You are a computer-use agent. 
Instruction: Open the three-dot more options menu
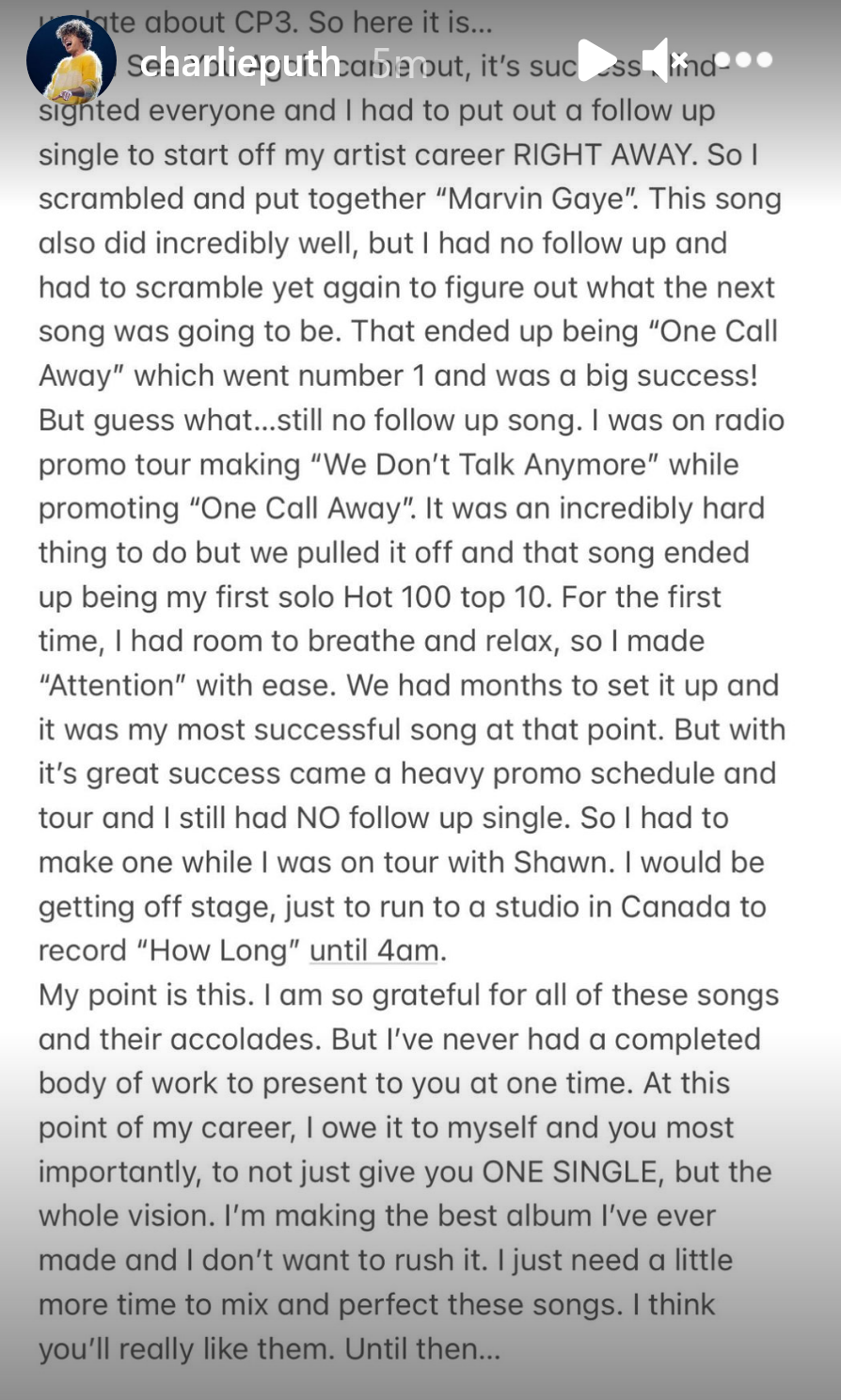[x=743, y=60]
